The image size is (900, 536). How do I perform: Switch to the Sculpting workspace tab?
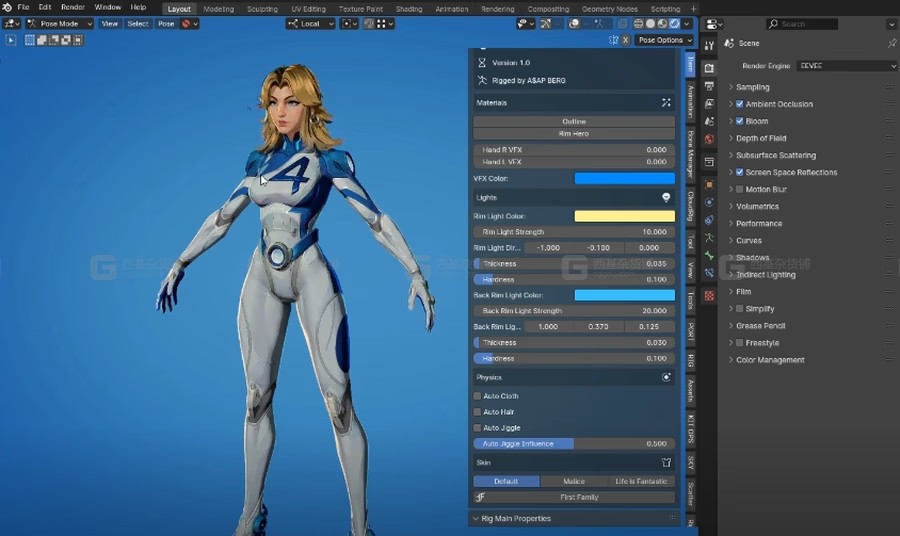[262, 9]
